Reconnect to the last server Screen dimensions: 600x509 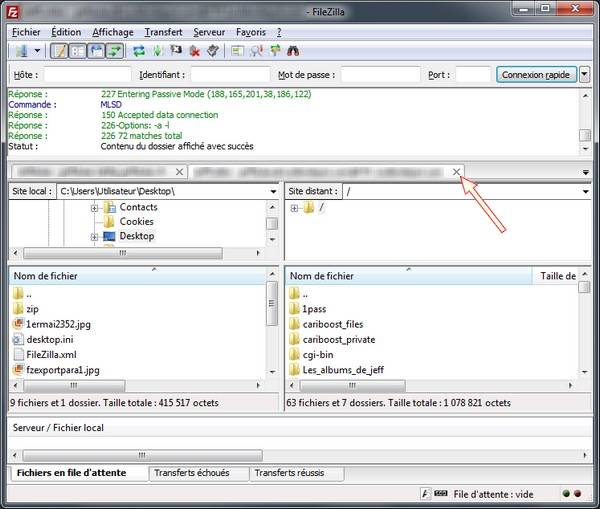coord(213,51)
